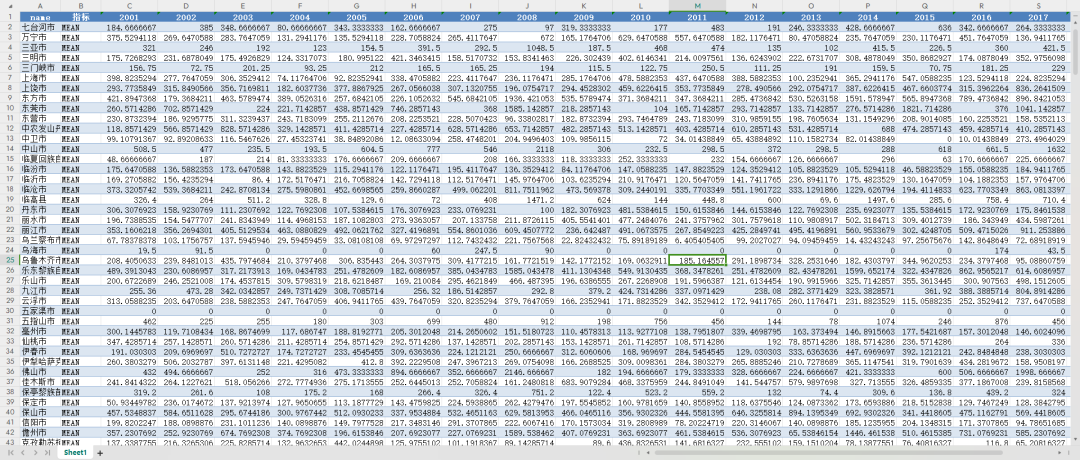The height and width of the screenshot is (460, 1080).
Task: Select the "七台河市" name cell
Action: pyautogui.click(x=39, y=26)
